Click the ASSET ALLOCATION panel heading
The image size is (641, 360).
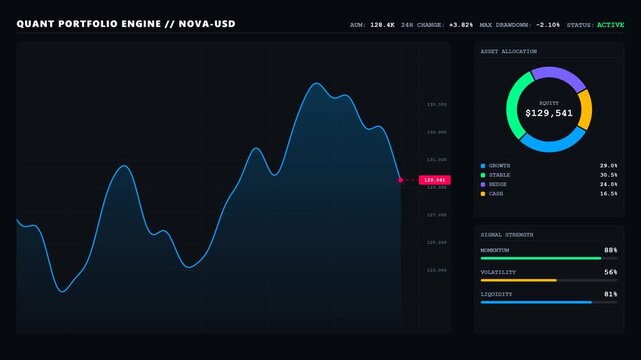(x=509, y=51)
